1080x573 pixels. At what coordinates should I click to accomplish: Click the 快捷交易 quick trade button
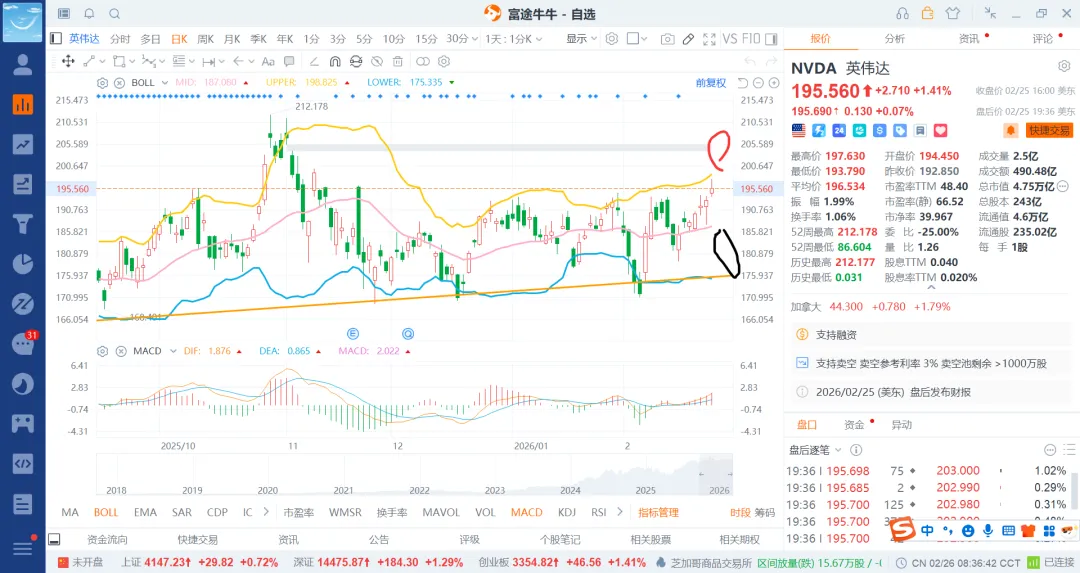(1049, 131)
